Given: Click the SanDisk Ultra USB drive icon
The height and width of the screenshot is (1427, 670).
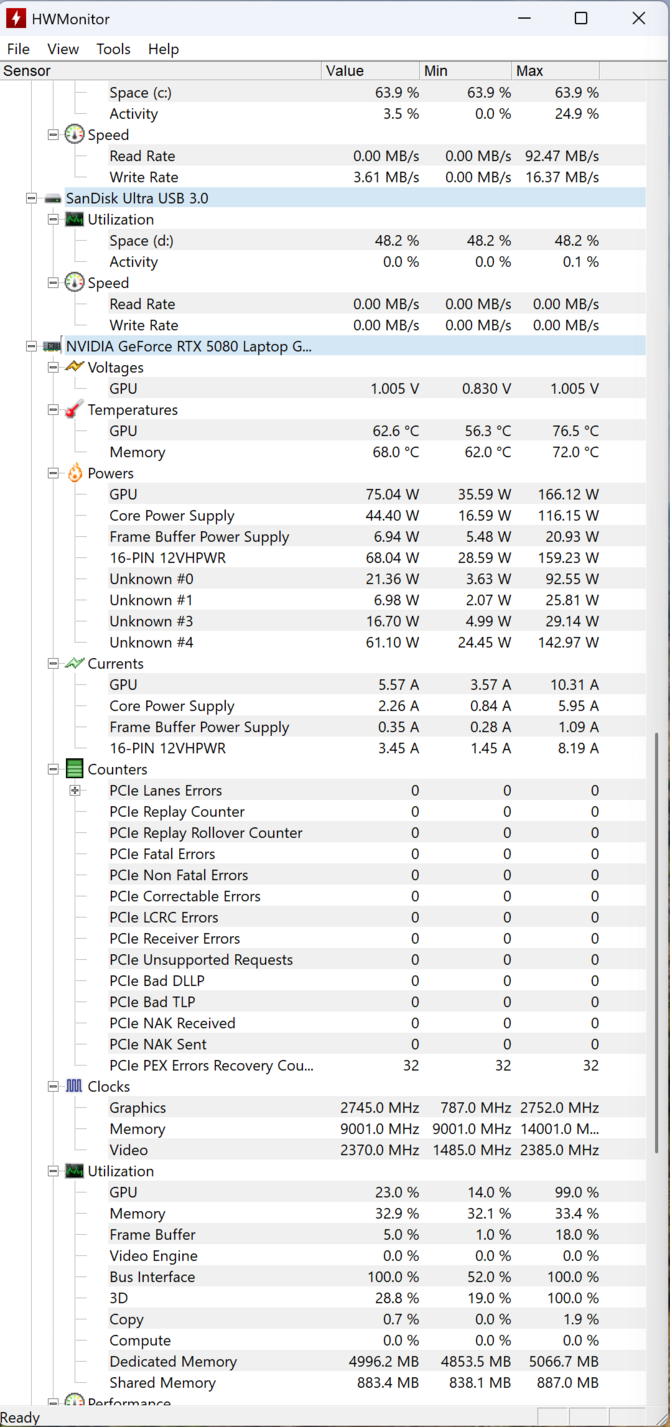Looking at the screenshot, I should click(x=53, y=198).
